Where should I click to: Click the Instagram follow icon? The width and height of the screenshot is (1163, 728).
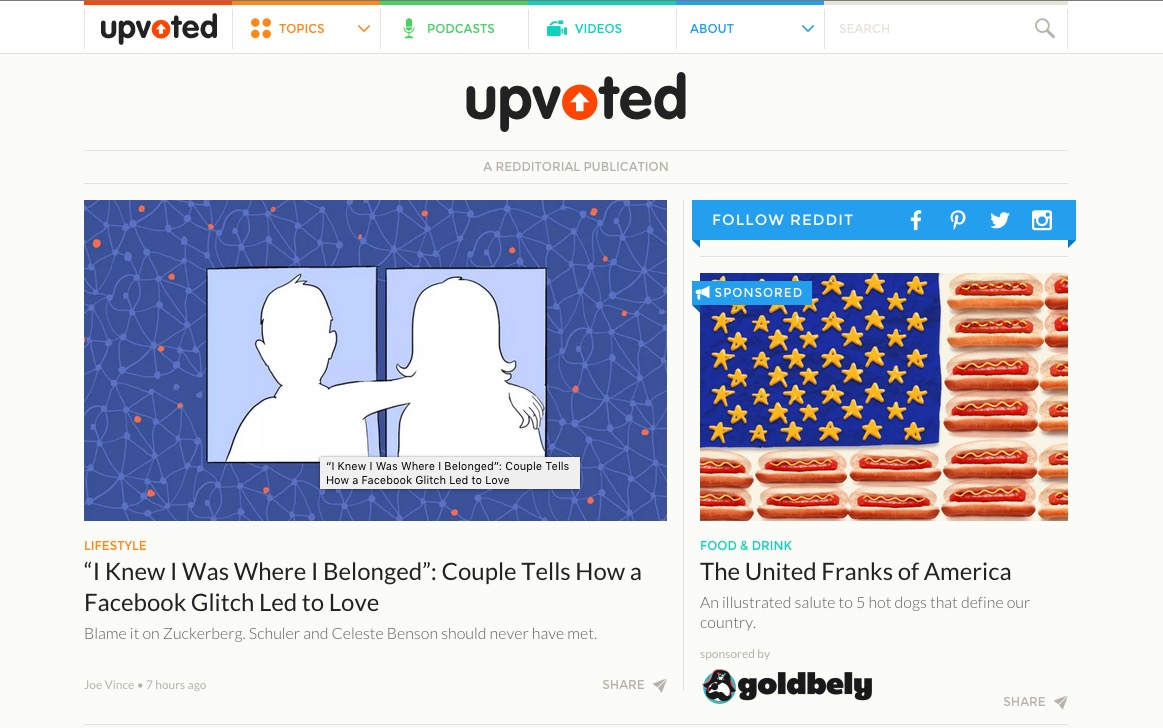tap(1042, 220)
